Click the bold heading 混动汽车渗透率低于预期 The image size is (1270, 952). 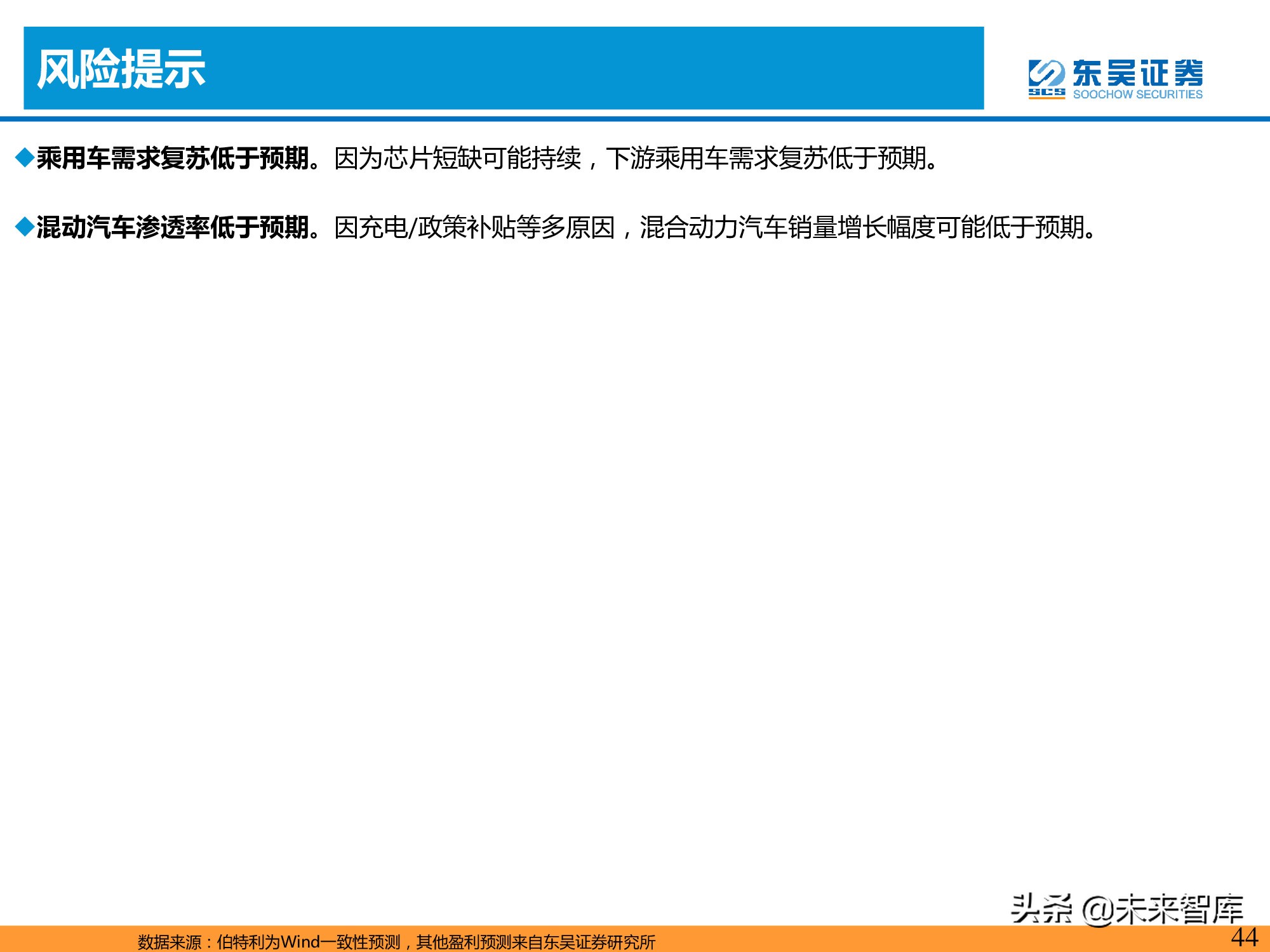click(x=173, y=227)
